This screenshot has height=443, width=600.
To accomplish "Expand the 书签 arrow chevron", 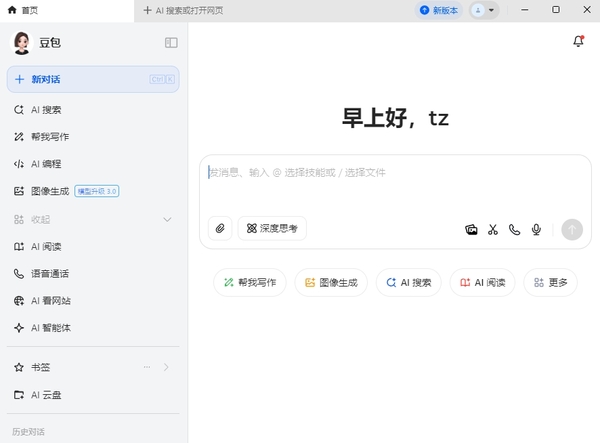I will tap(166, 367).
